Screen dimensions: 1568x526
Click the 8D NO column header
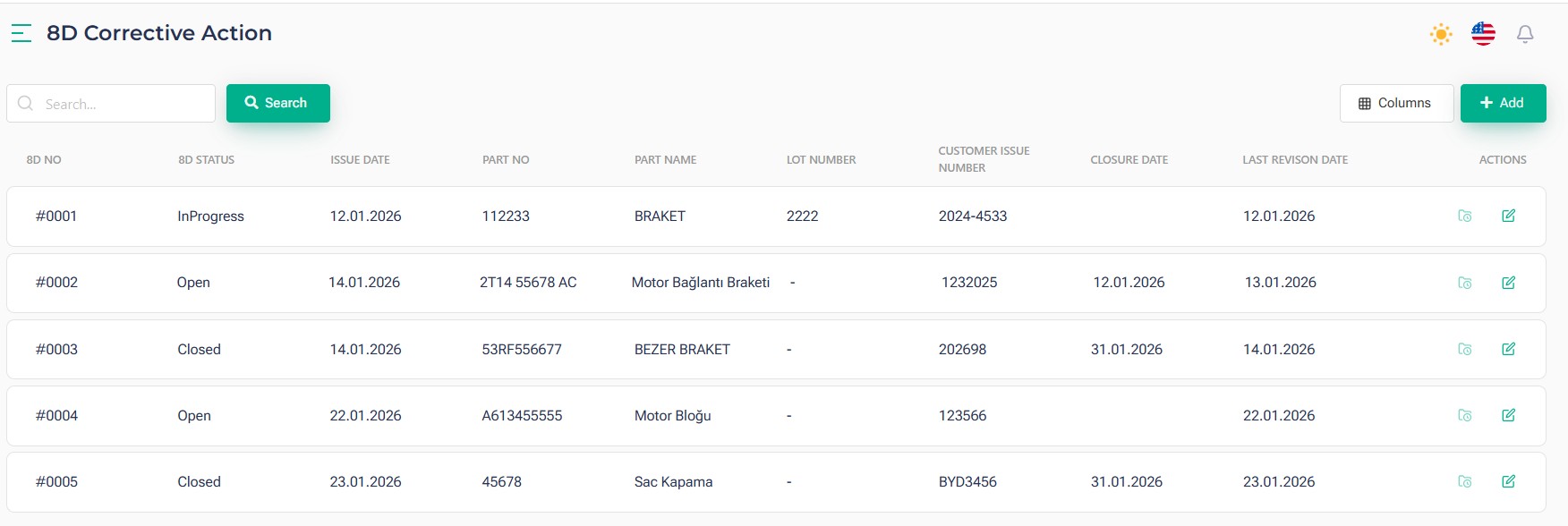click(x=44, y=160)
